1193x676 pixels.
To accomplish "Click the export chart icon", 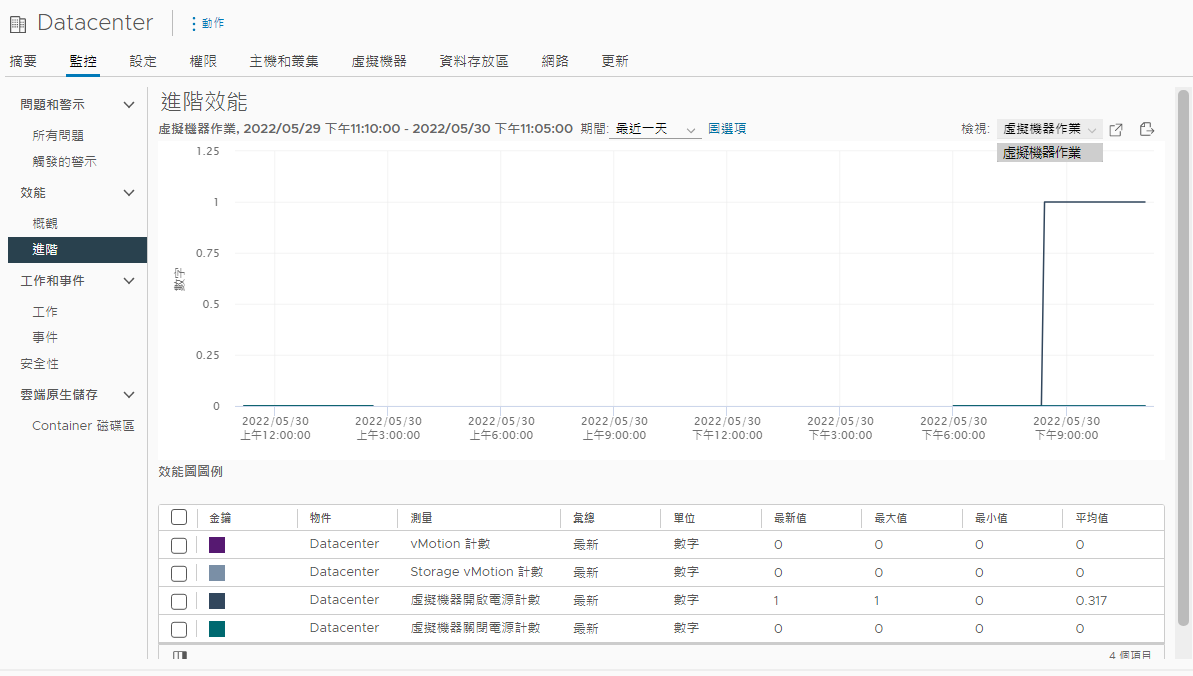I will pyautogui.click(x=1147, y=129).
